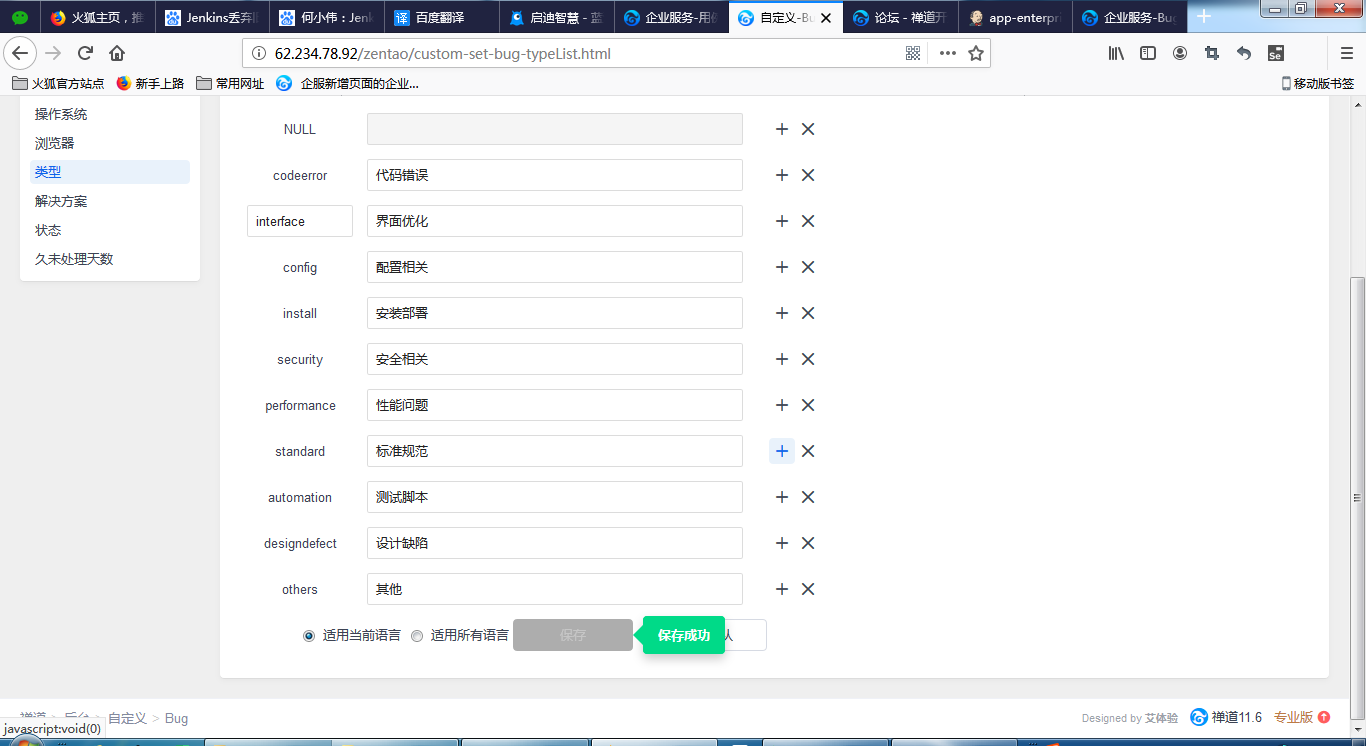The width and height of the screenshot is (1366, 746).
Task: Open the app-enterprise tab
Action: 1015,17
